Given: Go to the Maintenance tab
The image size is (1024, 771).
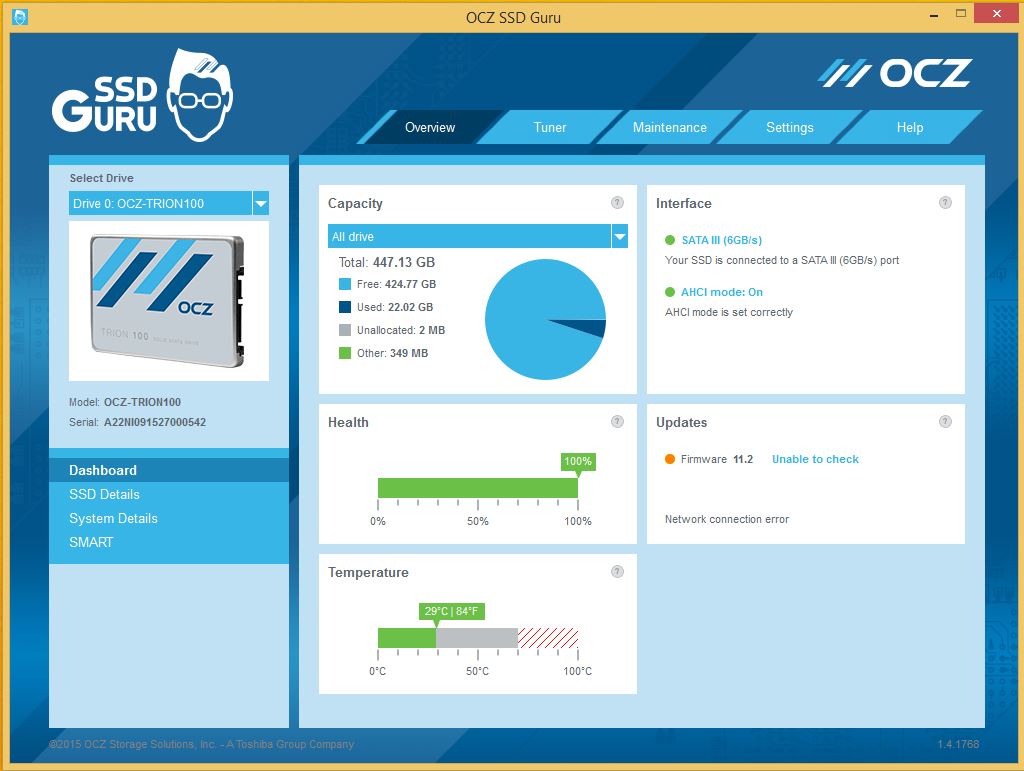Looking at the screenshot, I should tap(669, 127).
